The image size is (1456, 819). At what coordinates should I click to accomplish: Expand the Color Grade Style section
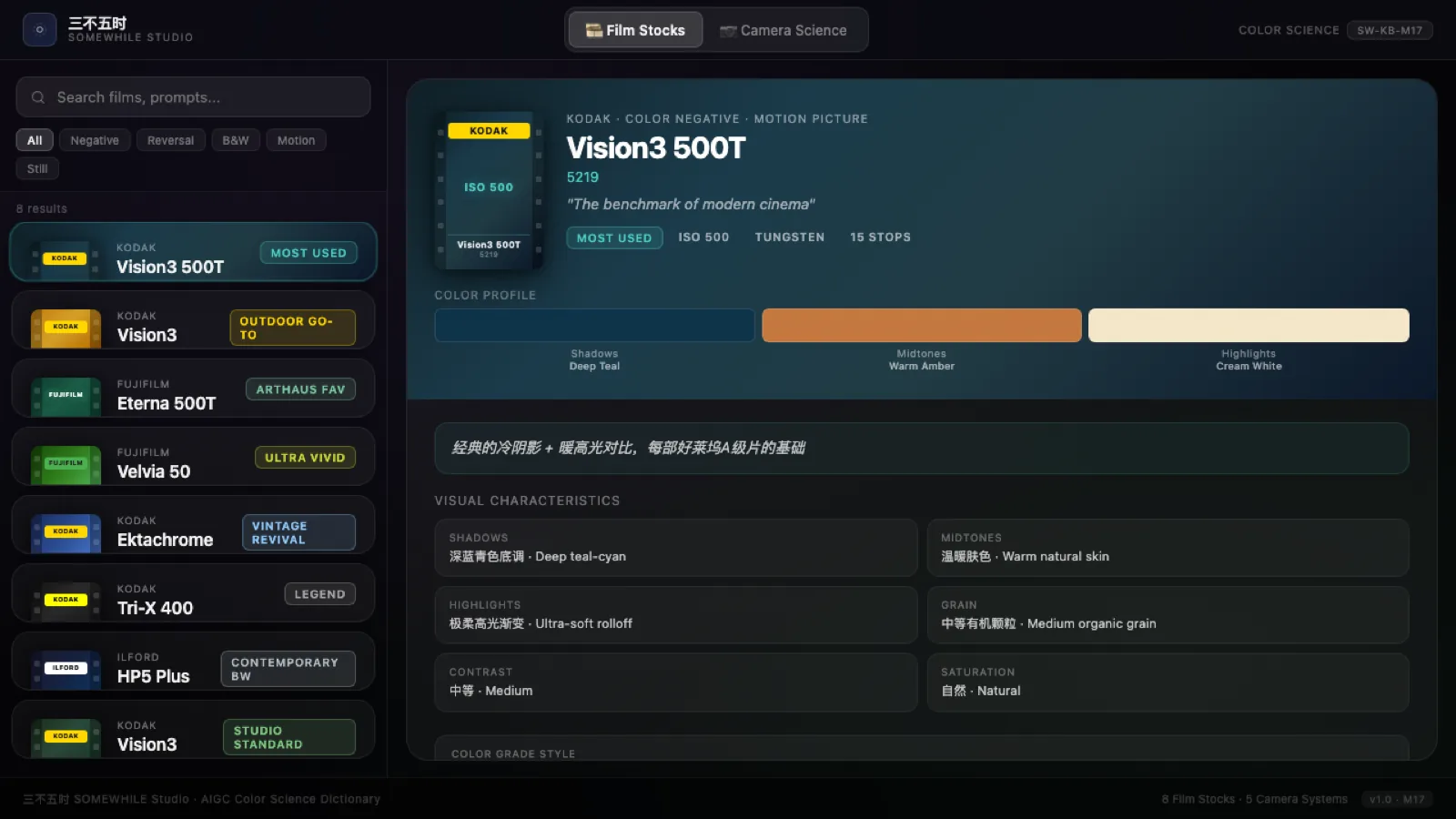921,752
